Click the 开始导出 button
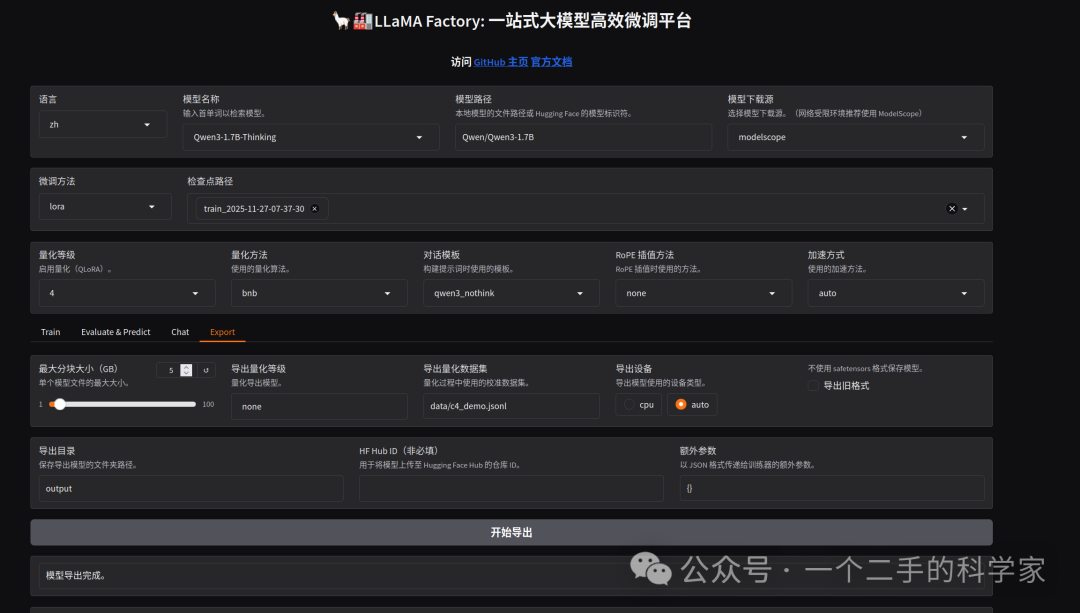1080x613 pixels. [x=511, y=532]
